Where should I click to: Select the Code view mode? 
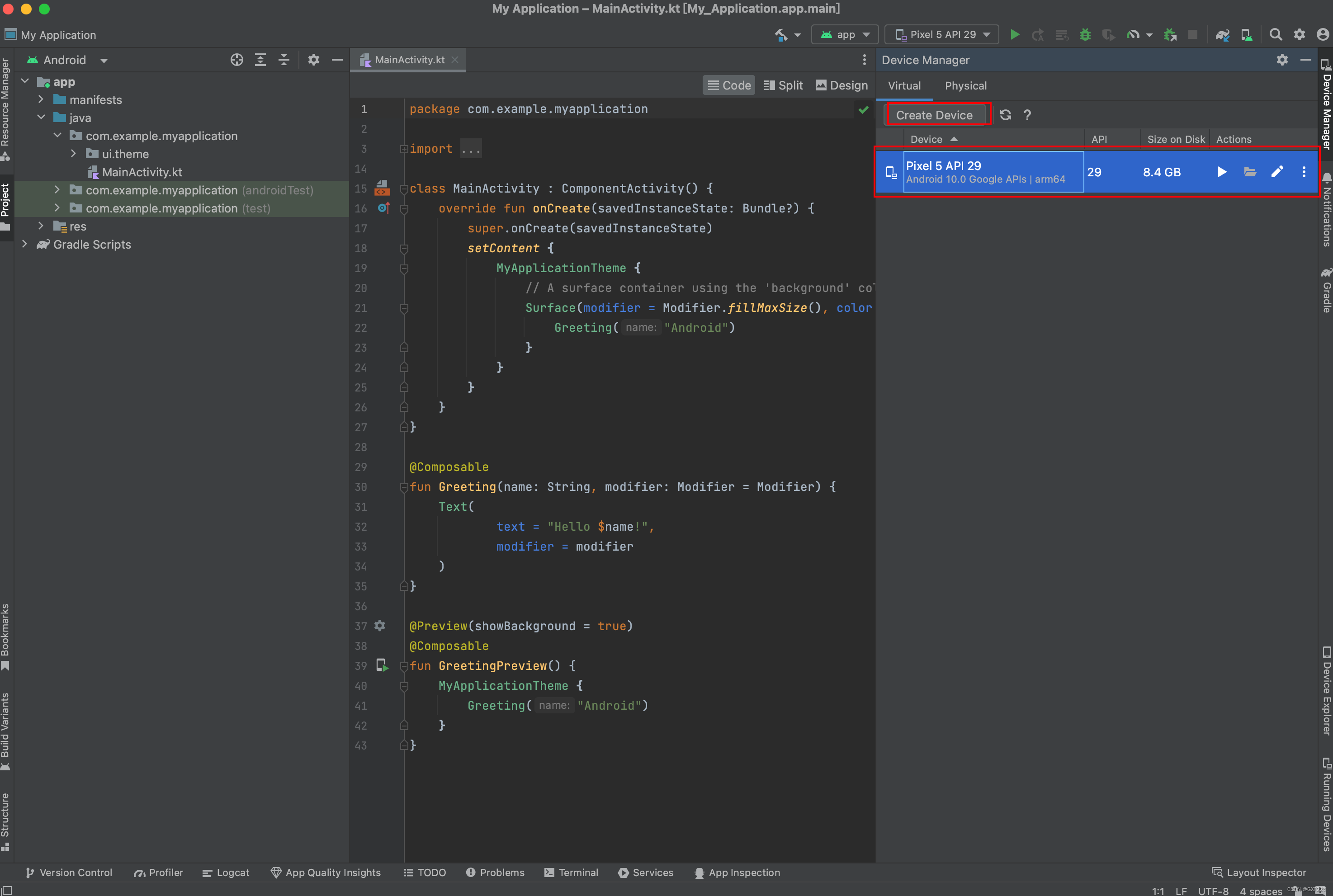point(729,85)
